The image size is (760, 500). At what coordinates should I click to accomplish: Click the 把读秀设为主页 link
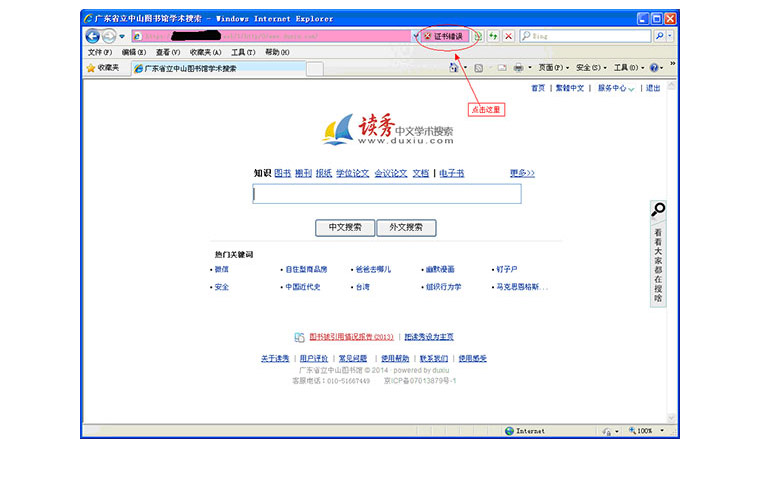tap(429, 337)
